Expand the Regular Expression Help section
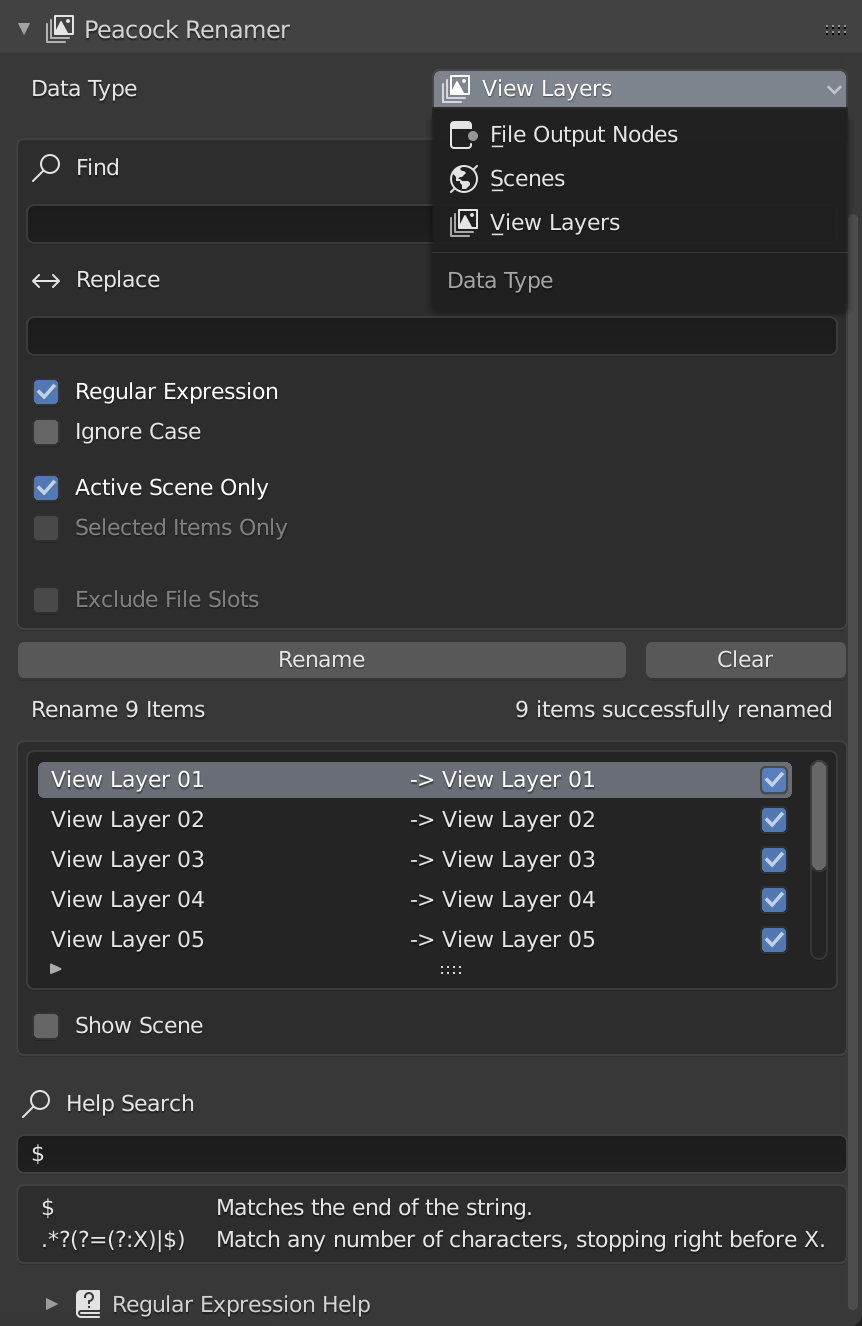The image size is (862, 1326). coord(52,1304)
